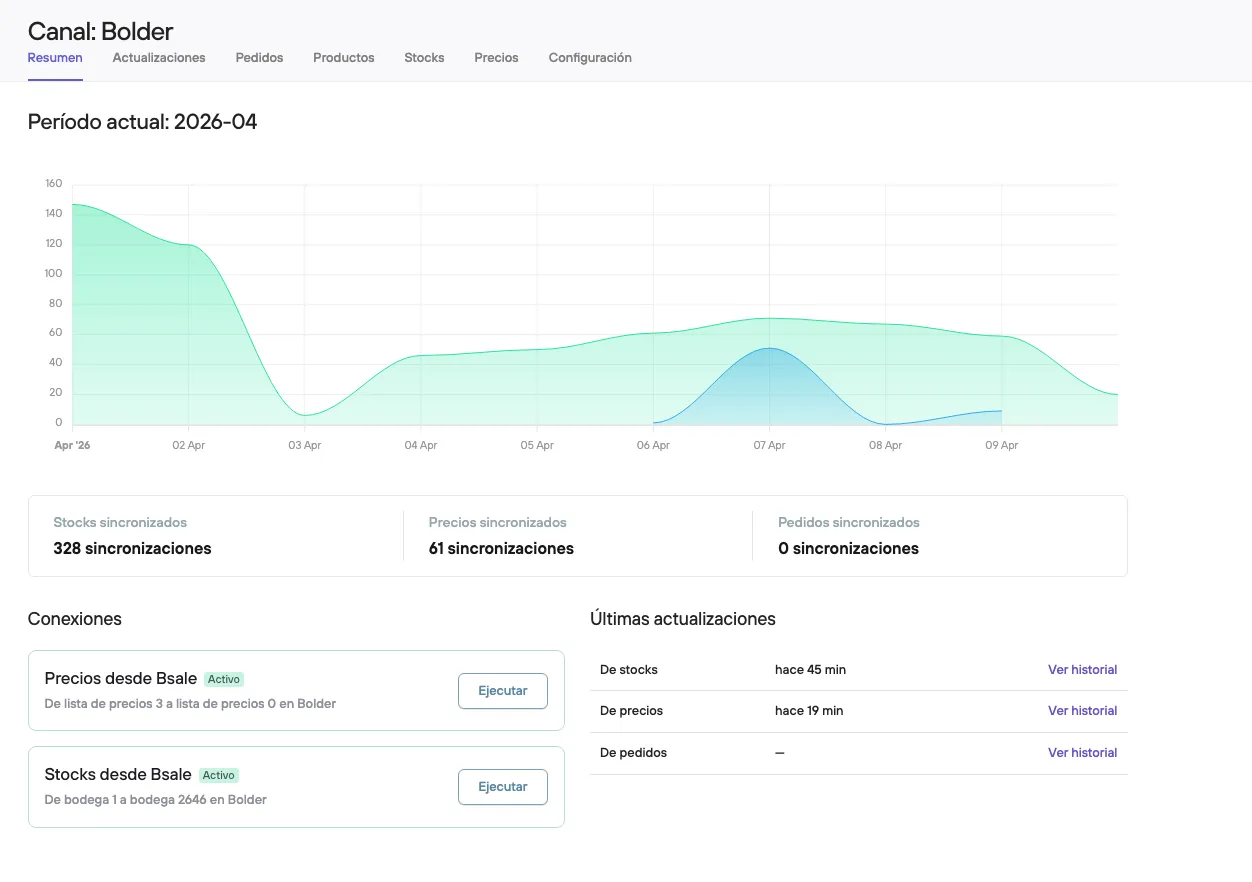
Task: Switch to the Actualizaciones tab
Action: tap(159, 58)
